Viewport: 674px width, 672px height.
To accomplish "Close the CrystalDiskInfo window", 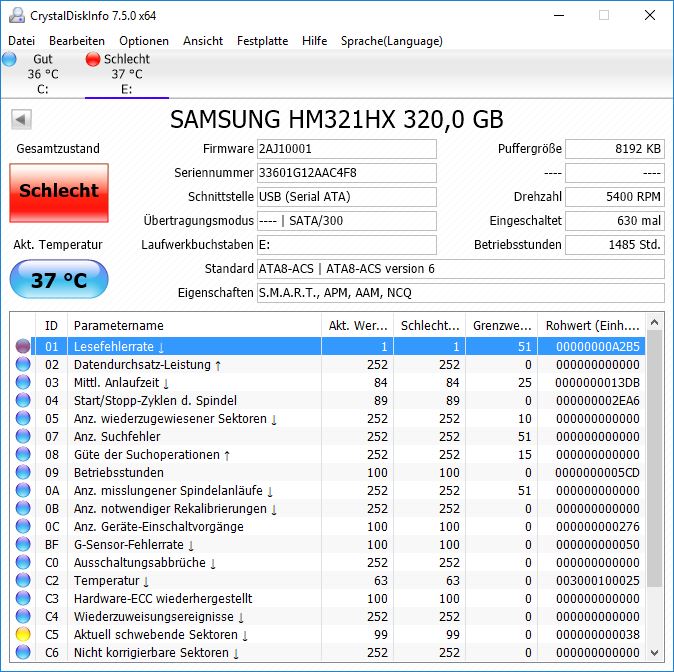I will [650, 15].
